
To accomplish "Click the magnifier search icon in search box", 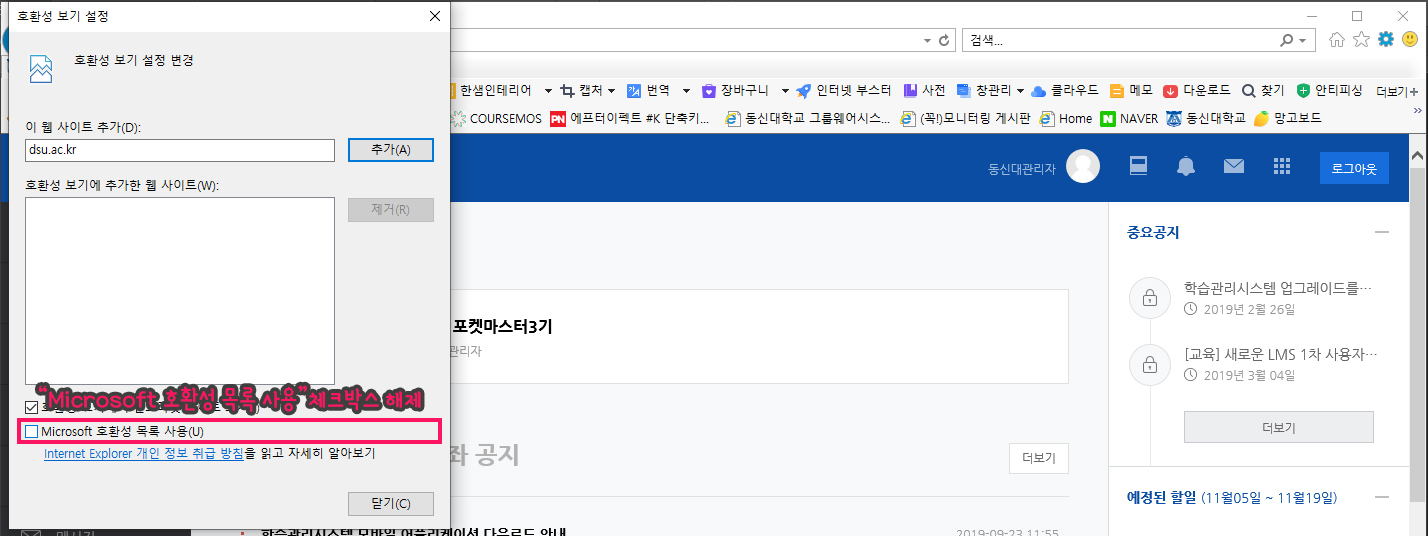I will tap(1286, 41).
